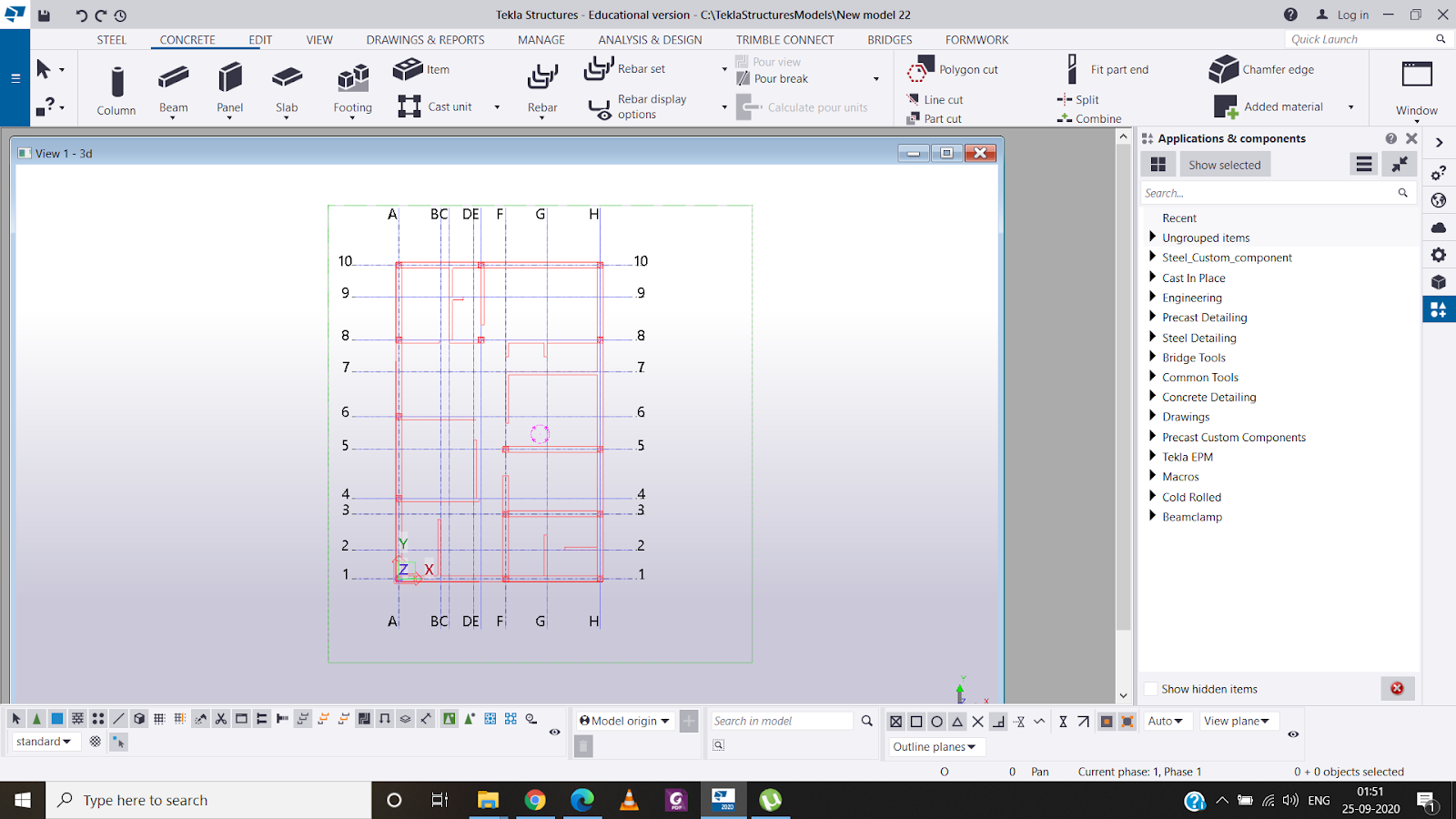The width and height of the screenshot is (1456, 819).
Task: Open the undo history clock icon
Action: (x=120, y=15)
